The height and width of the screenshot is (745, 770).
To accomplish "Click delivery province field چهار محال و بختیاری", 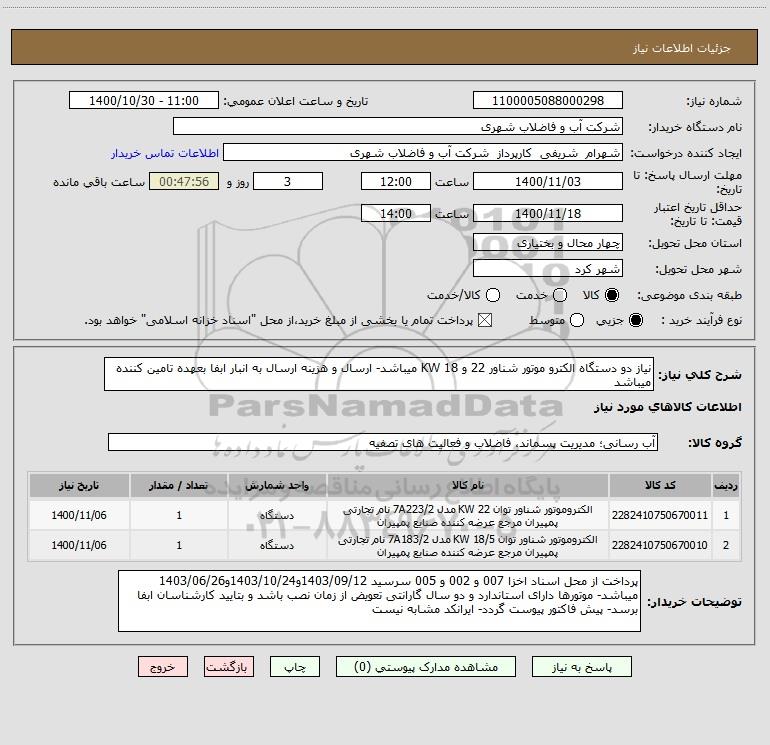I will point(548,243).
